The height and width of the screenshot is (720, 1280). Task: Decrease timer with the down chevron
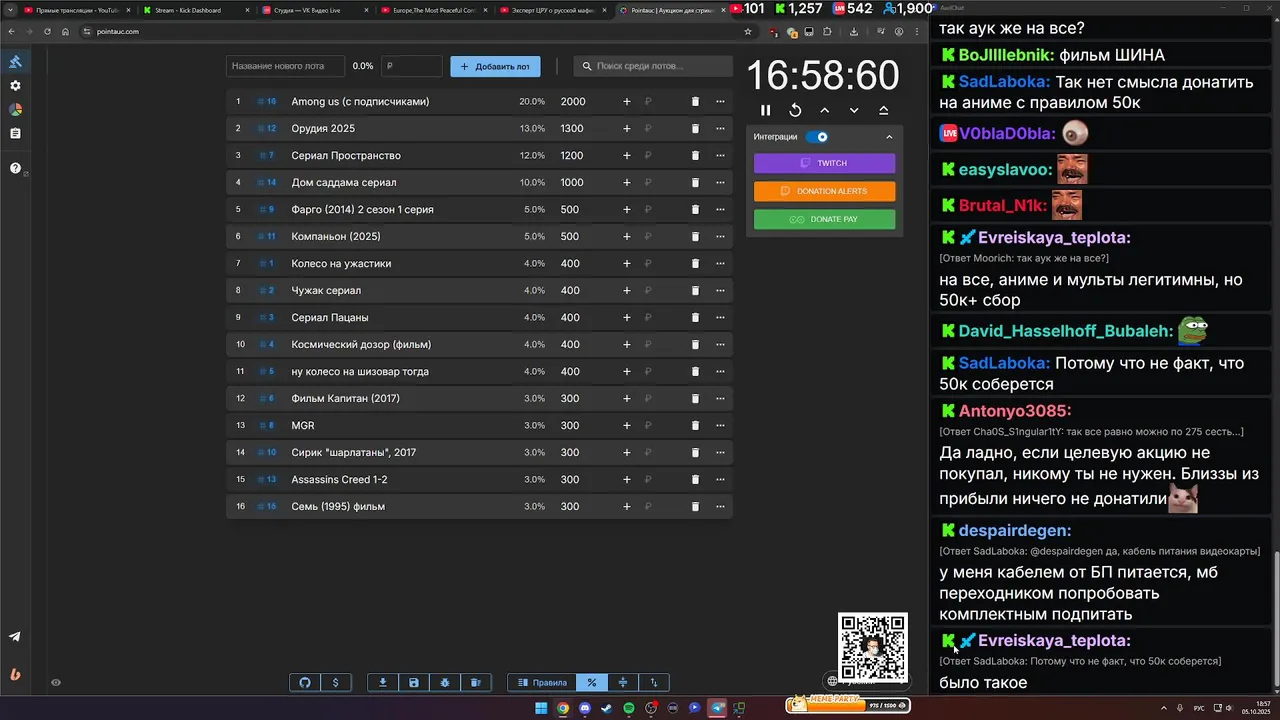[x=854, y=110]
